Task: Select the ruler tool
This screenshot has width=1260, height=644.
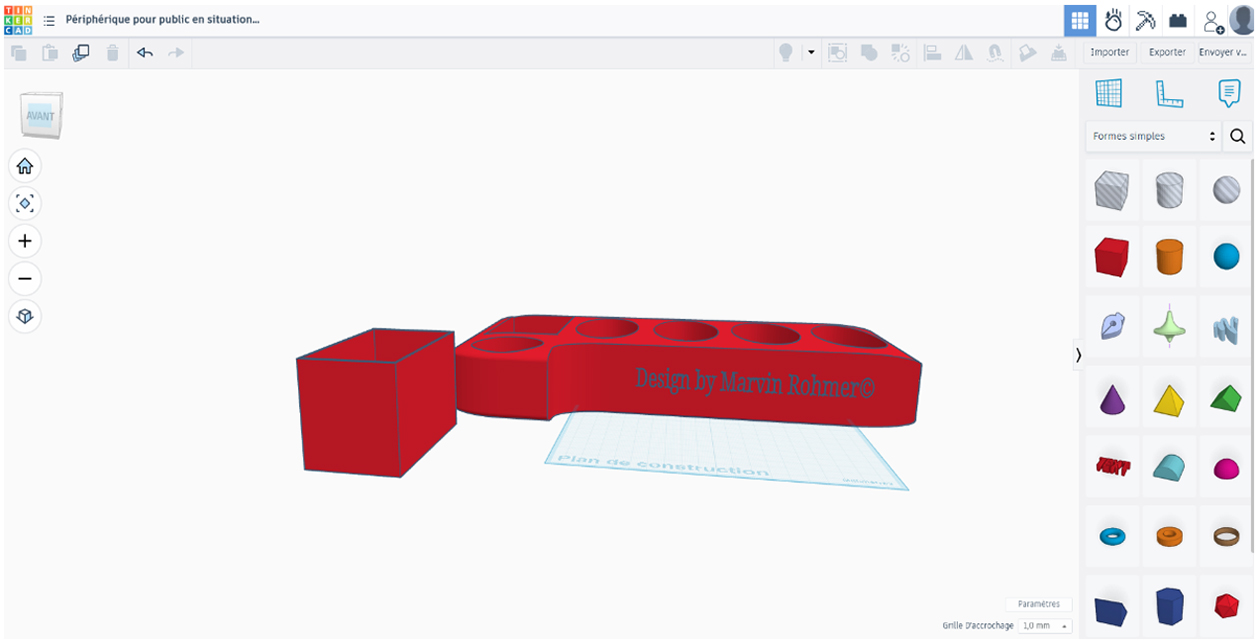Action: click(1169, 93)
